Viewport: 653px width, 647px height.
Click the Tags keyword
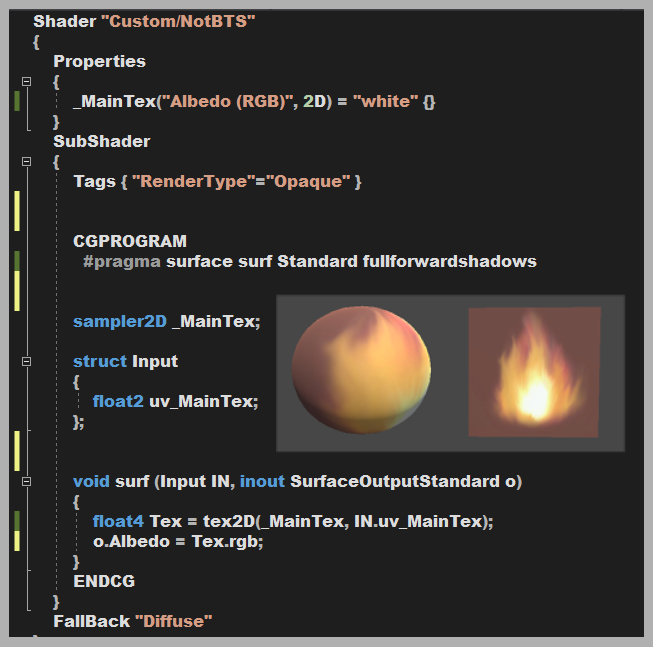coord(95,182)
